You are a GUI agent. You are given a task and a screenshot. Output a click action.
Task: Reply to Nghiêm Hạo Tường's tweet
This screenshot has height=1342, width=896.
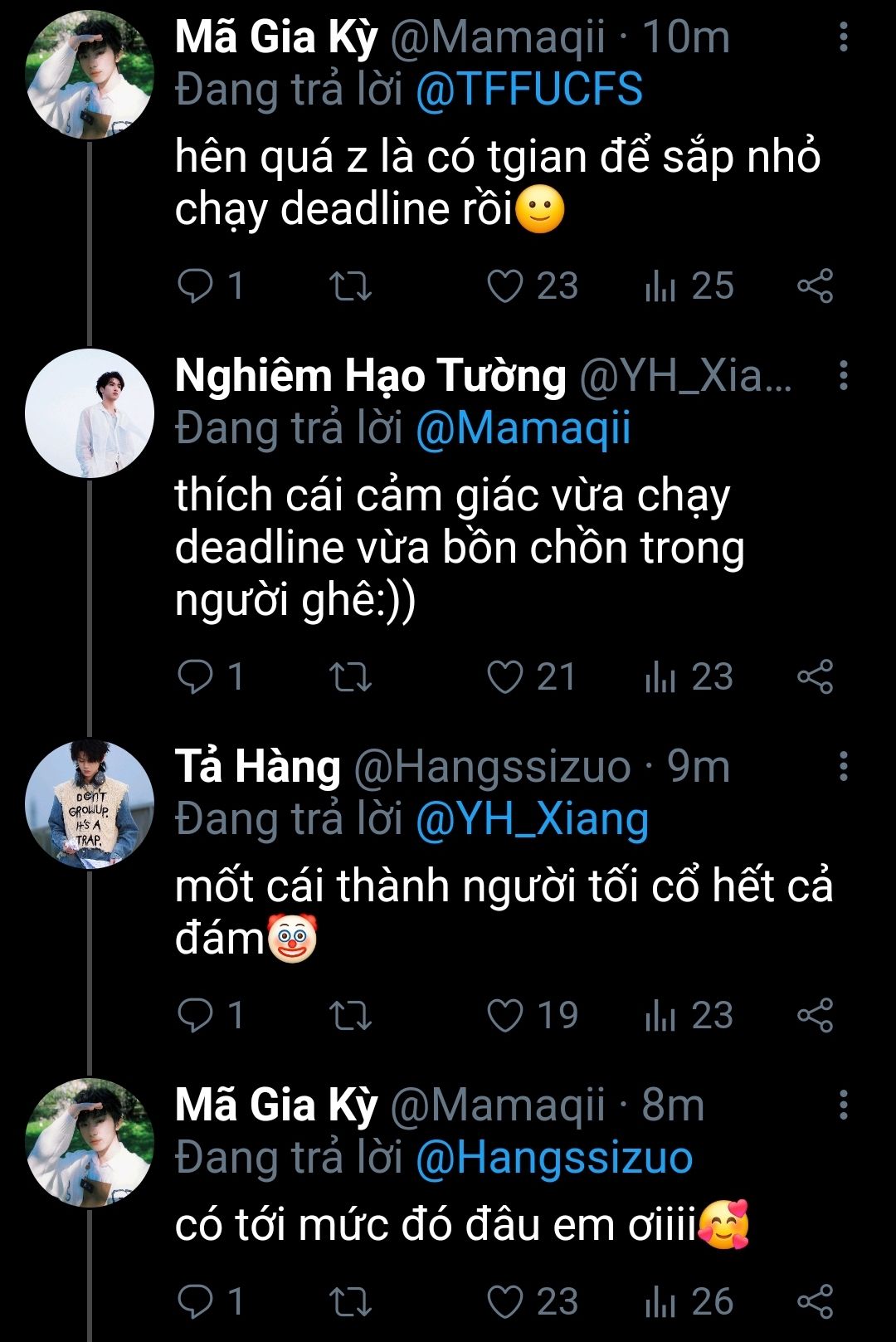click(x=196, y=677)
